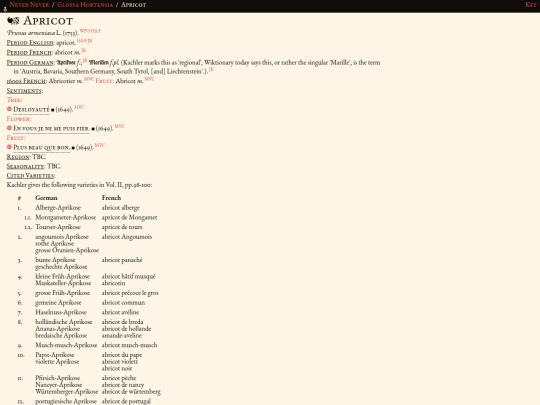The image size is (540, 405).
Task: Select the Alberge-Aprikose table cell
Action: coord(58,208)
